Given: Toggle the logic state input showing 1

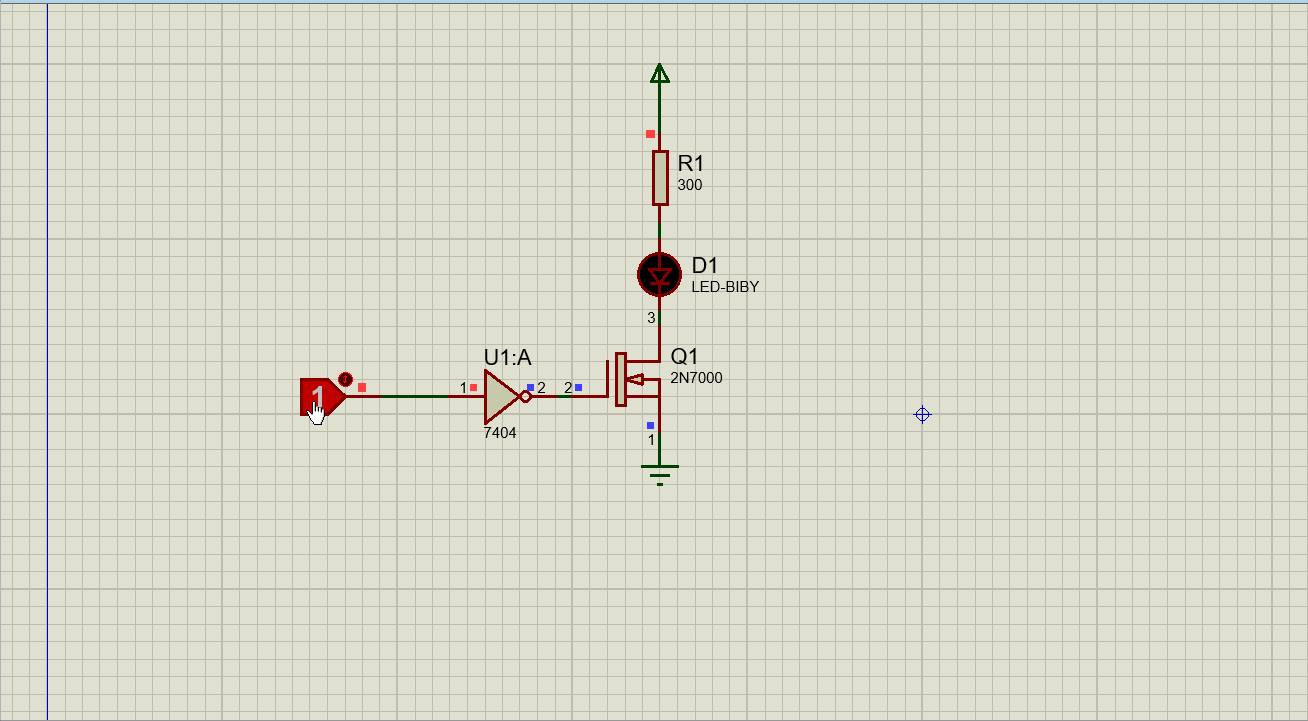Looking at the screenshot, I should tap(322, 396).
